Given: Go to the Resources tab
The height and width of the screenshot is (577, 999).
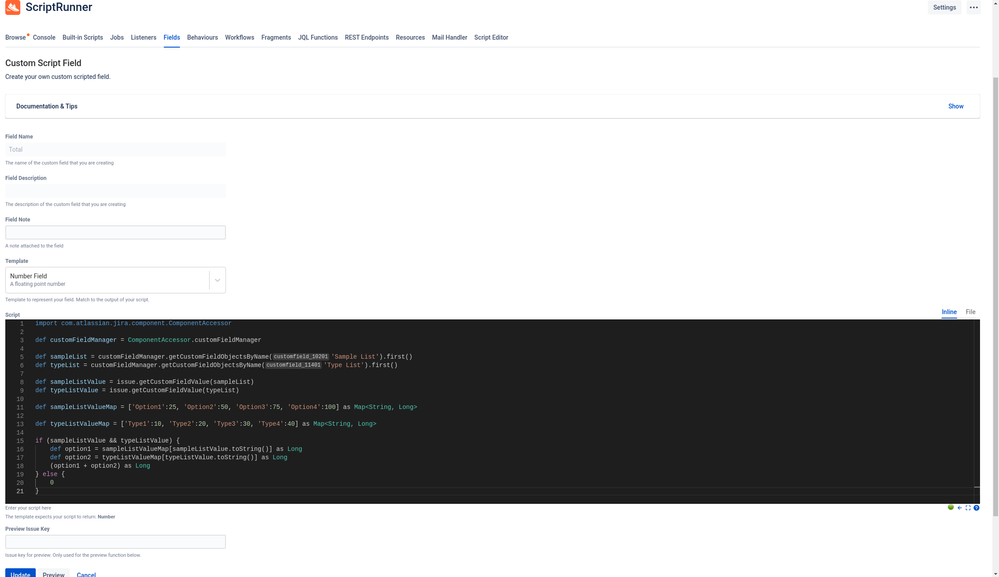Looking at the screenshot, I should coord(410,38).
